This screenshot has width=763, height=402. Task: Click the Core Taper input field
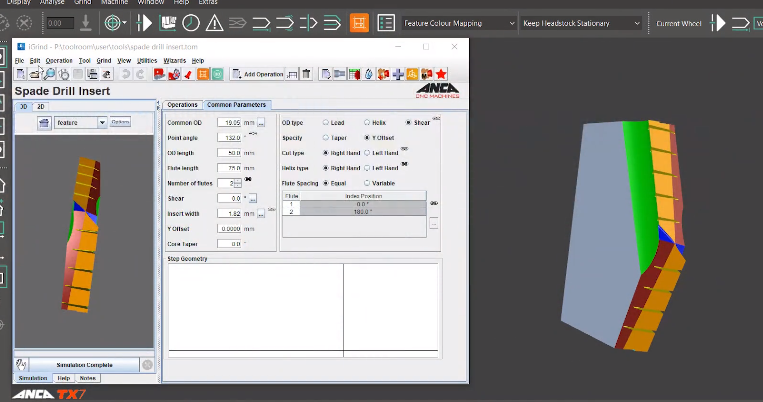click(229, 244)
